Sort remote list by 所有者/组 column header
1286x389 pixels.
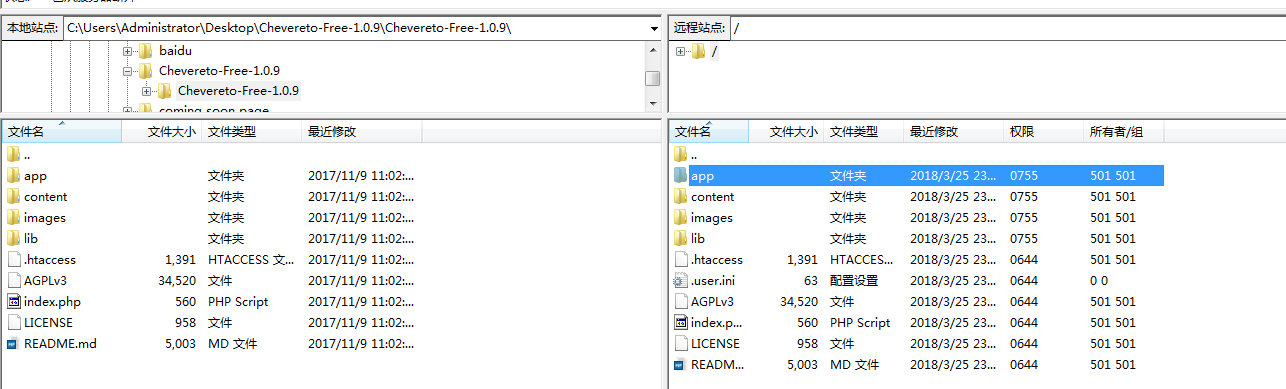(1123, 131)
